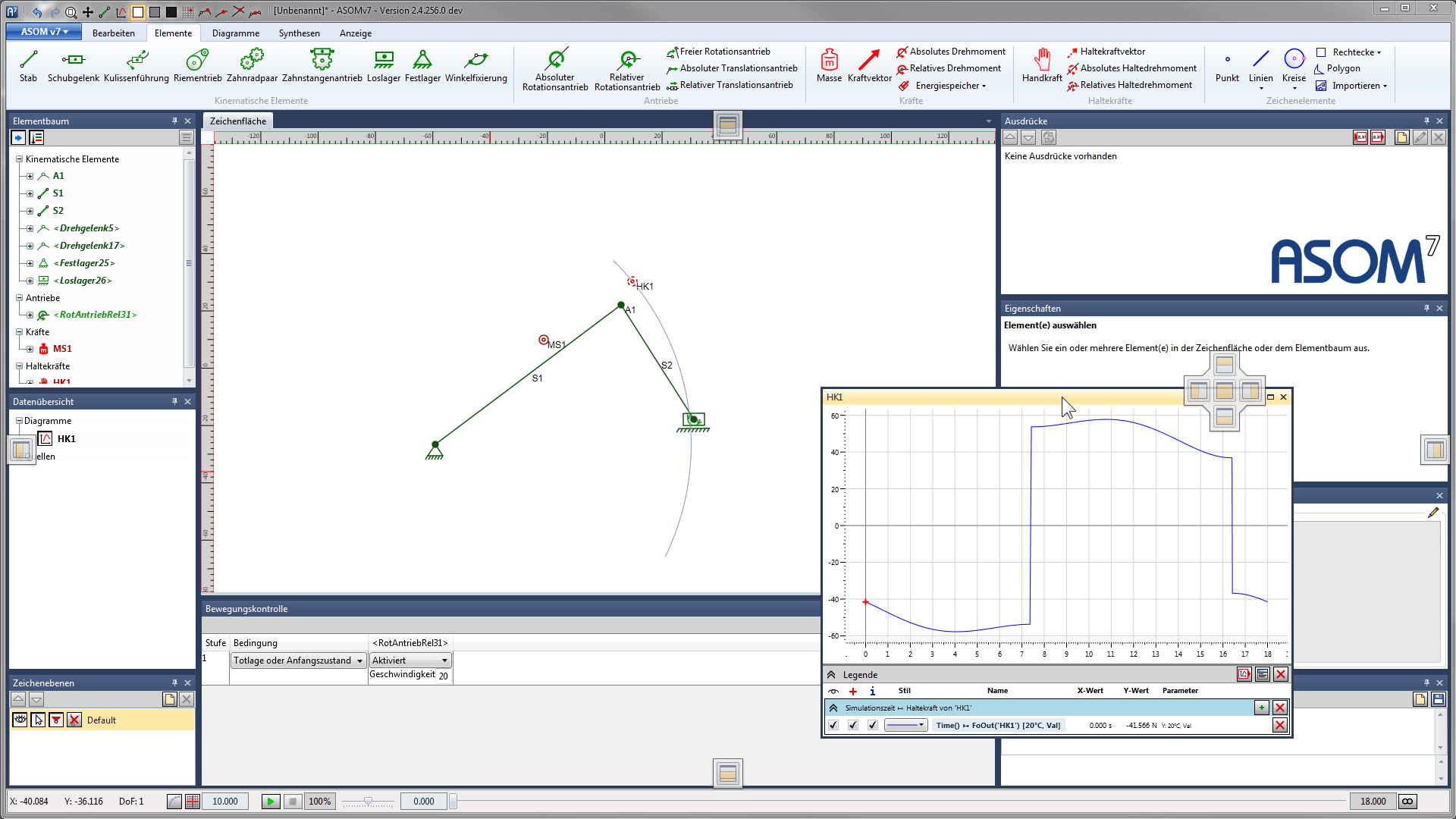The image size is (1456, 819).
Task: Adjust the simulation speed slider
Action: [368, 802]
